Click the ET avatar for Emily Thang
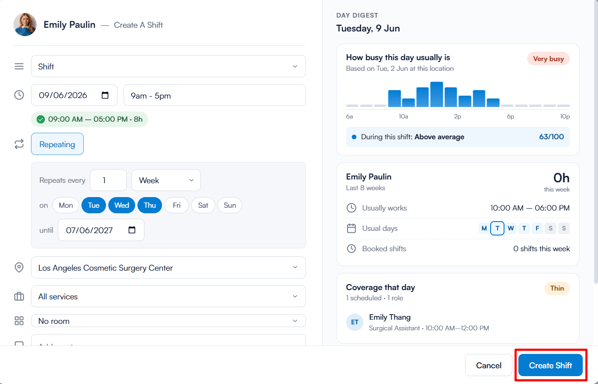This screenshot has height=384, width=598. (355, 322)
